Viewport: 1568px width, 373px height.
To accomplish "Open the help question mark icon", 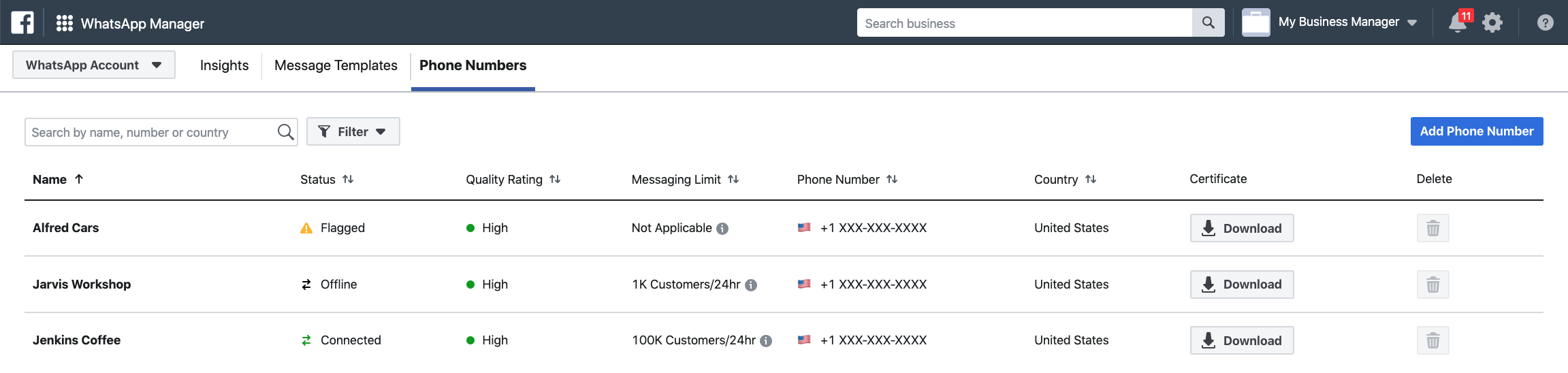I will coord(1546,22).
